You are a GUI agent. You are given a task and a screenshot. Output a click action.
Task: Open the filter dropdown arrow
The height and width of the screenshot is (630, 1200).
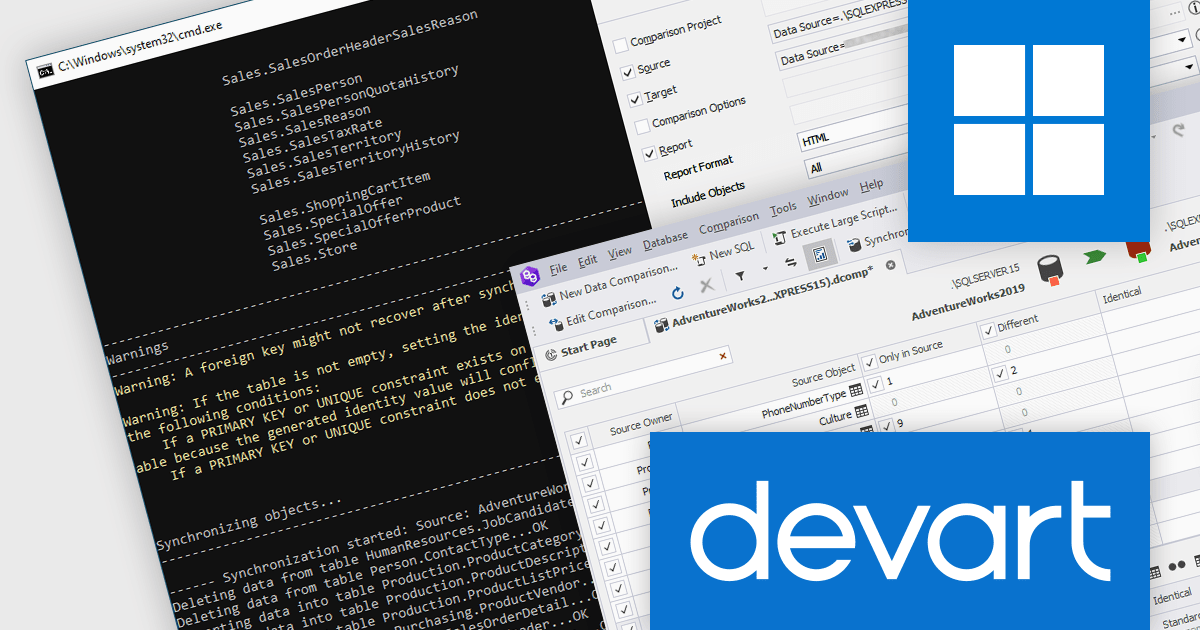[x=765, y=269]
